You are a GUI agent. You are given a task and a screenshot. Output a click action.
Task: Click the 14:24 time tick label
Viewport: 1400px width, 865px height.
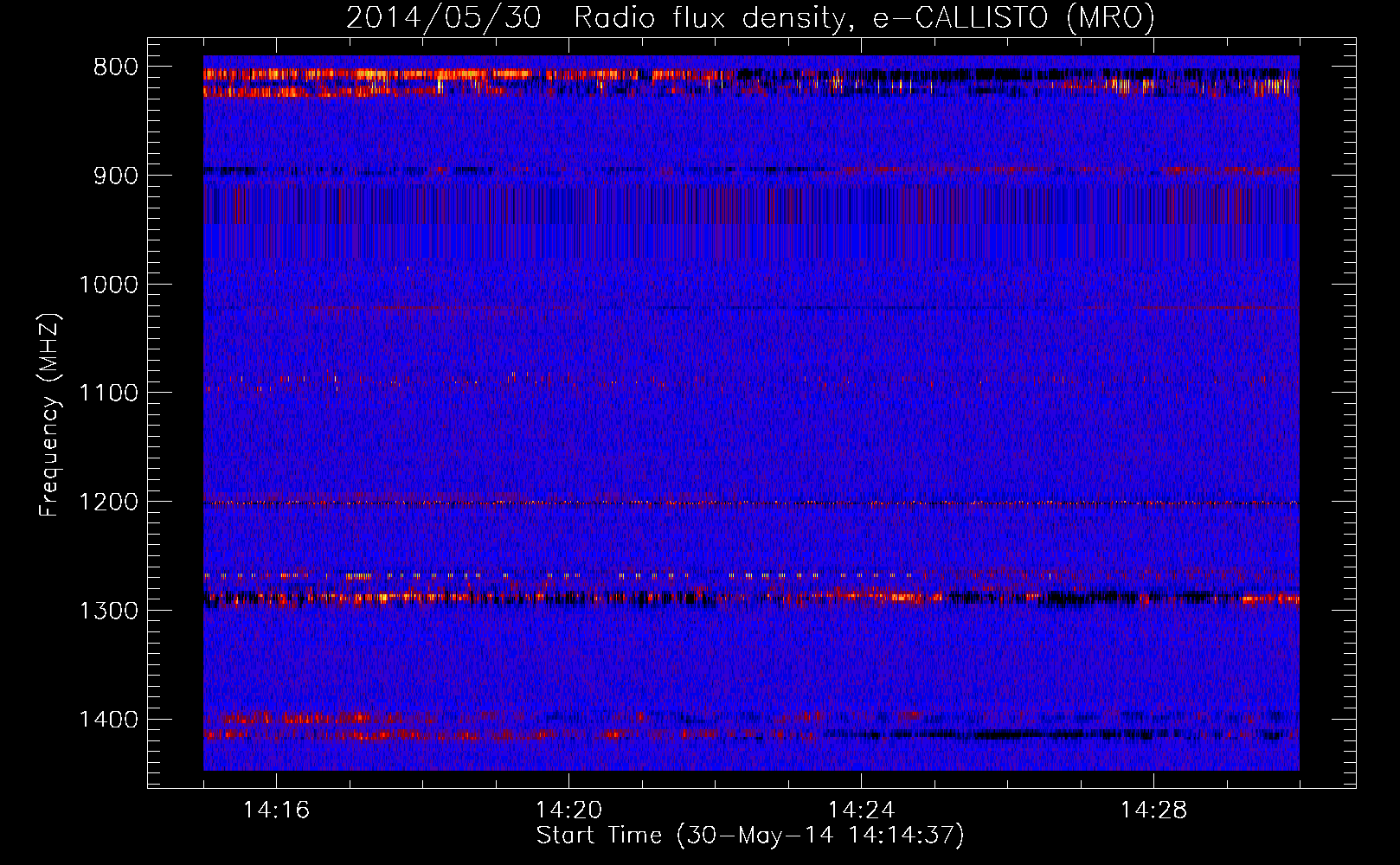tap(861, 811)
